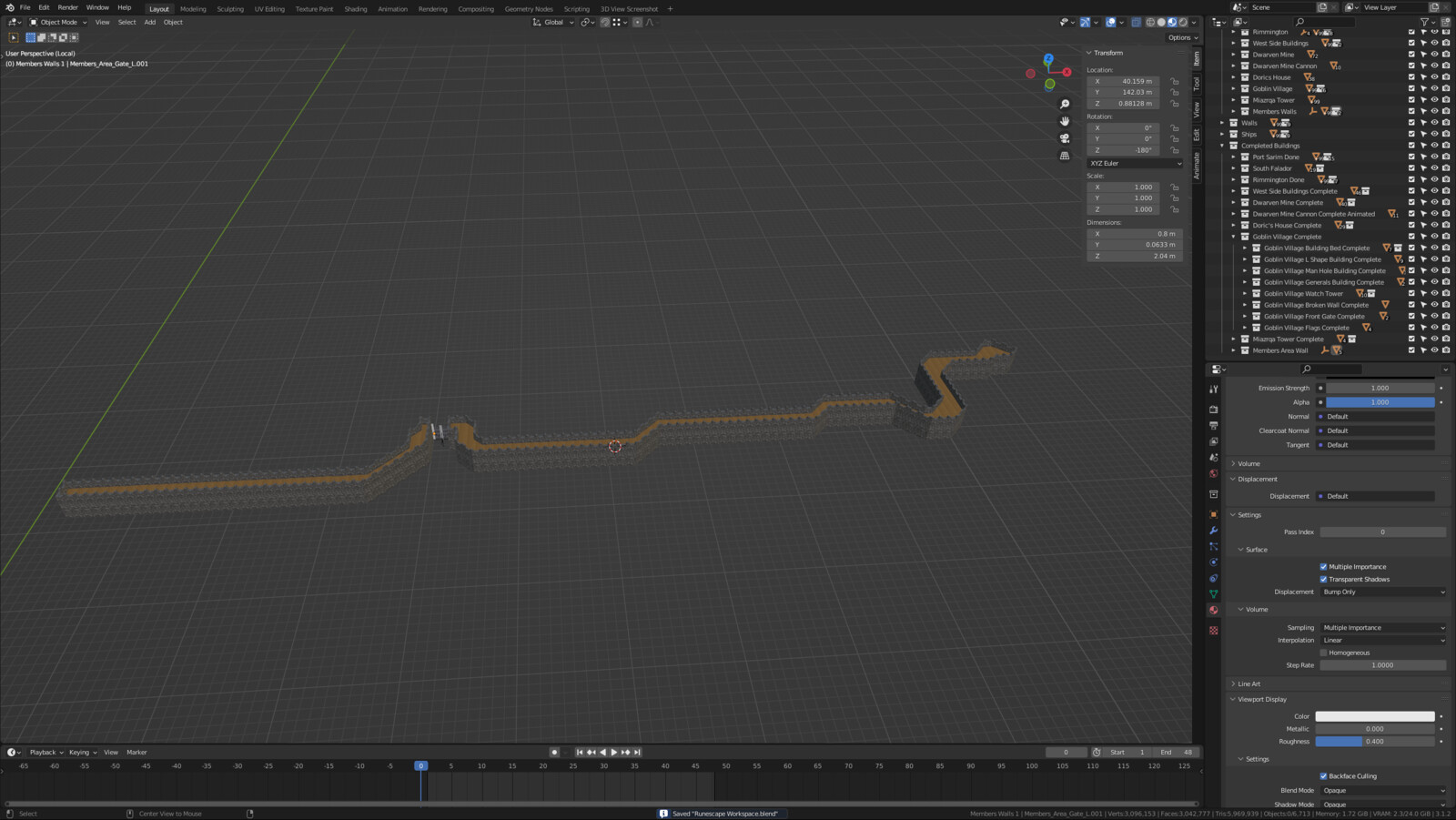Open the Object Data mesh tab
This screenshot has width=1456, height=820.
[x=1214, y=594]
